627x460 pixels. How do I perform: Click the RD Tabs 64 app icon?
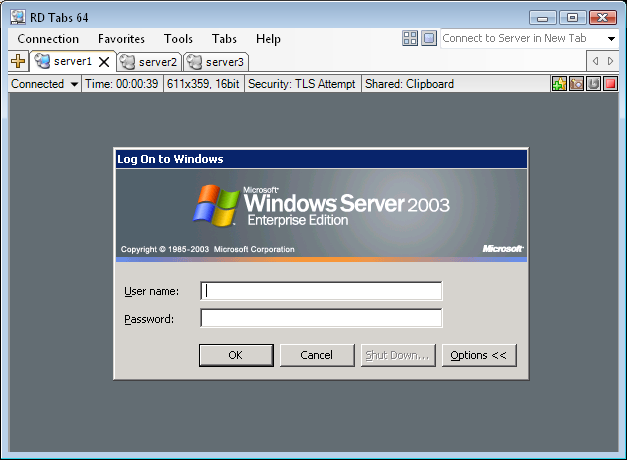click(x=18, y=17)
